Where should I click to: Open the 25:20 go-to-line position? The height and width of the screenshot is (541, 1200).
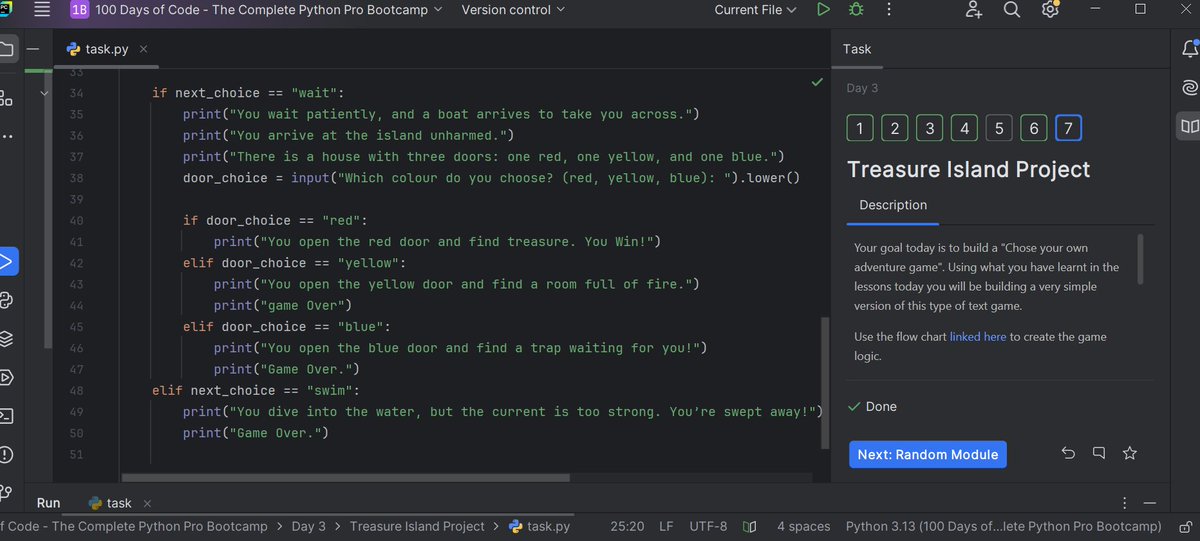coord(625,526)
